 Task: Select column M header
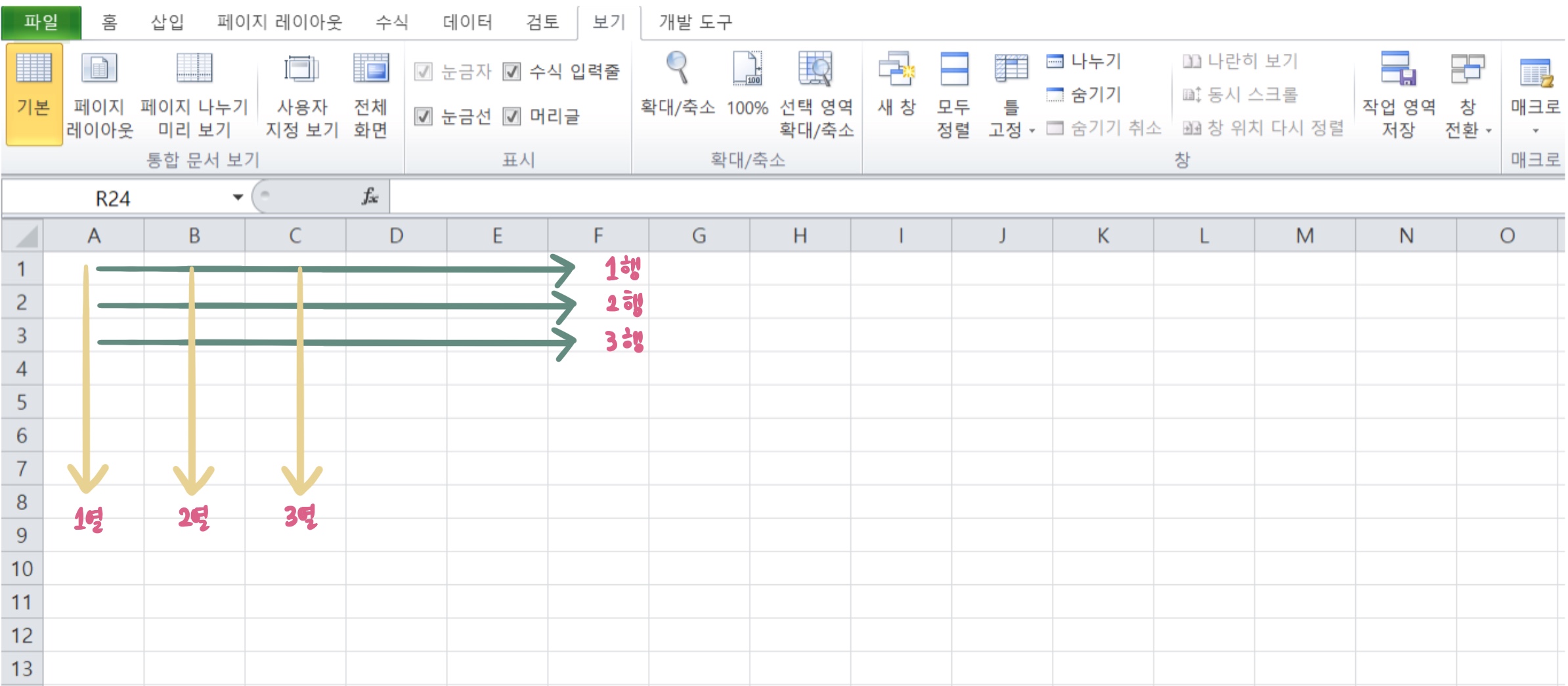tap(1305, 236)
